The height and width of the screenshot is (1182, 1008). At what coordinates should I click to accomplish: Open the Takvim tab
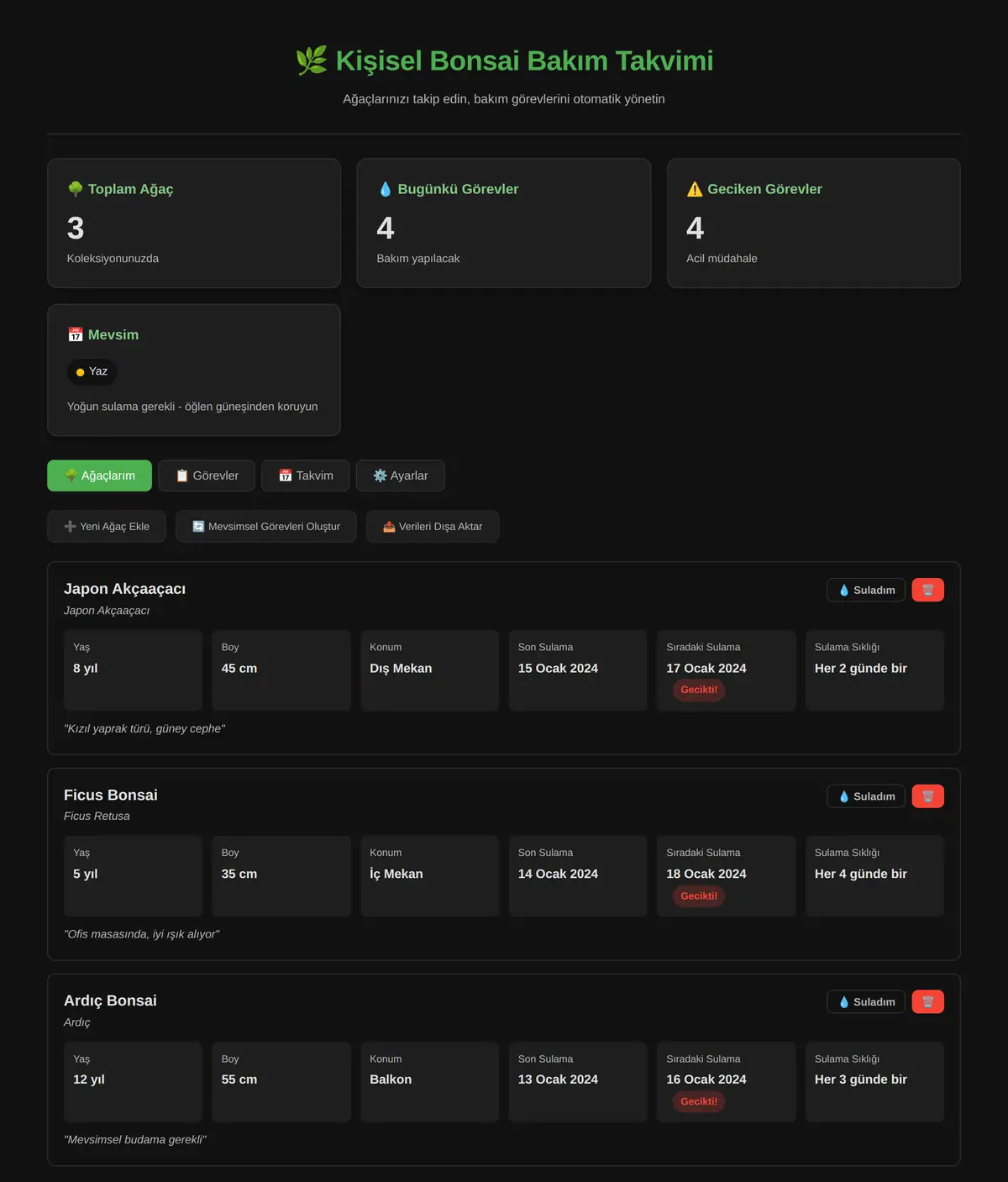(306, 475)
